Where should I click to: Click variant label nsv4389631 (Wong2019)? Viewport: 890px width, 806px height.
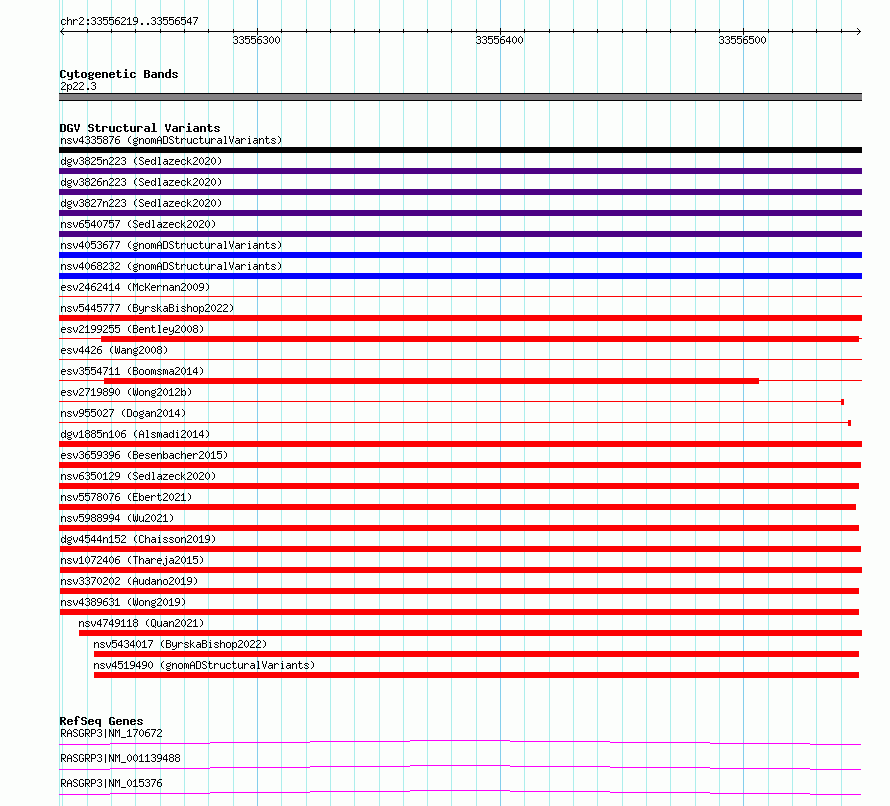[123, 602]
